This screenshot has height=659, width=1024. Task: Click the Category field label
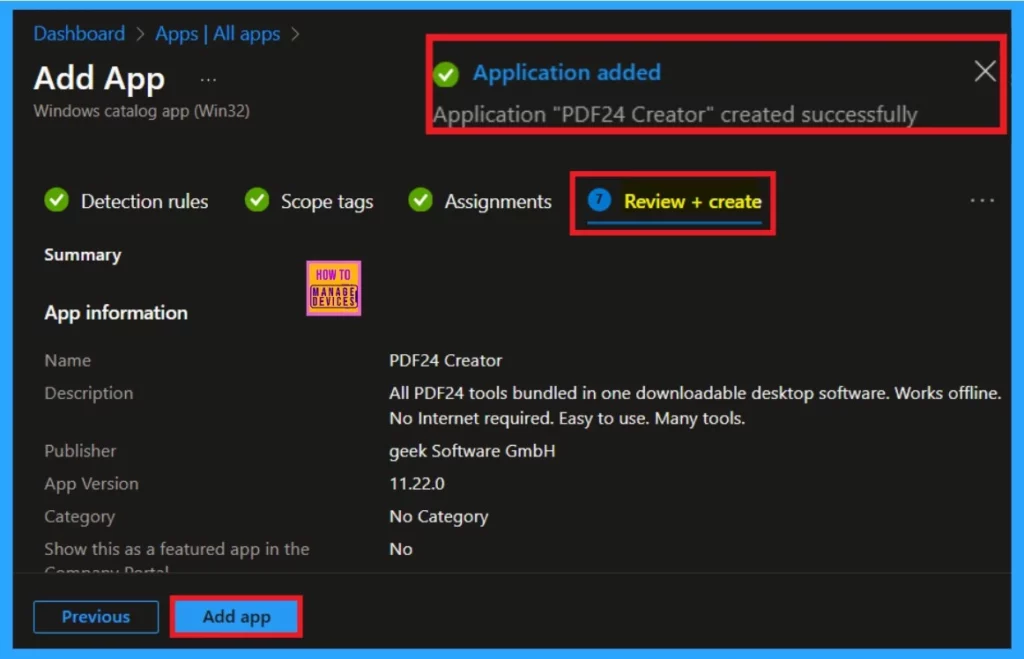point(80,517)
